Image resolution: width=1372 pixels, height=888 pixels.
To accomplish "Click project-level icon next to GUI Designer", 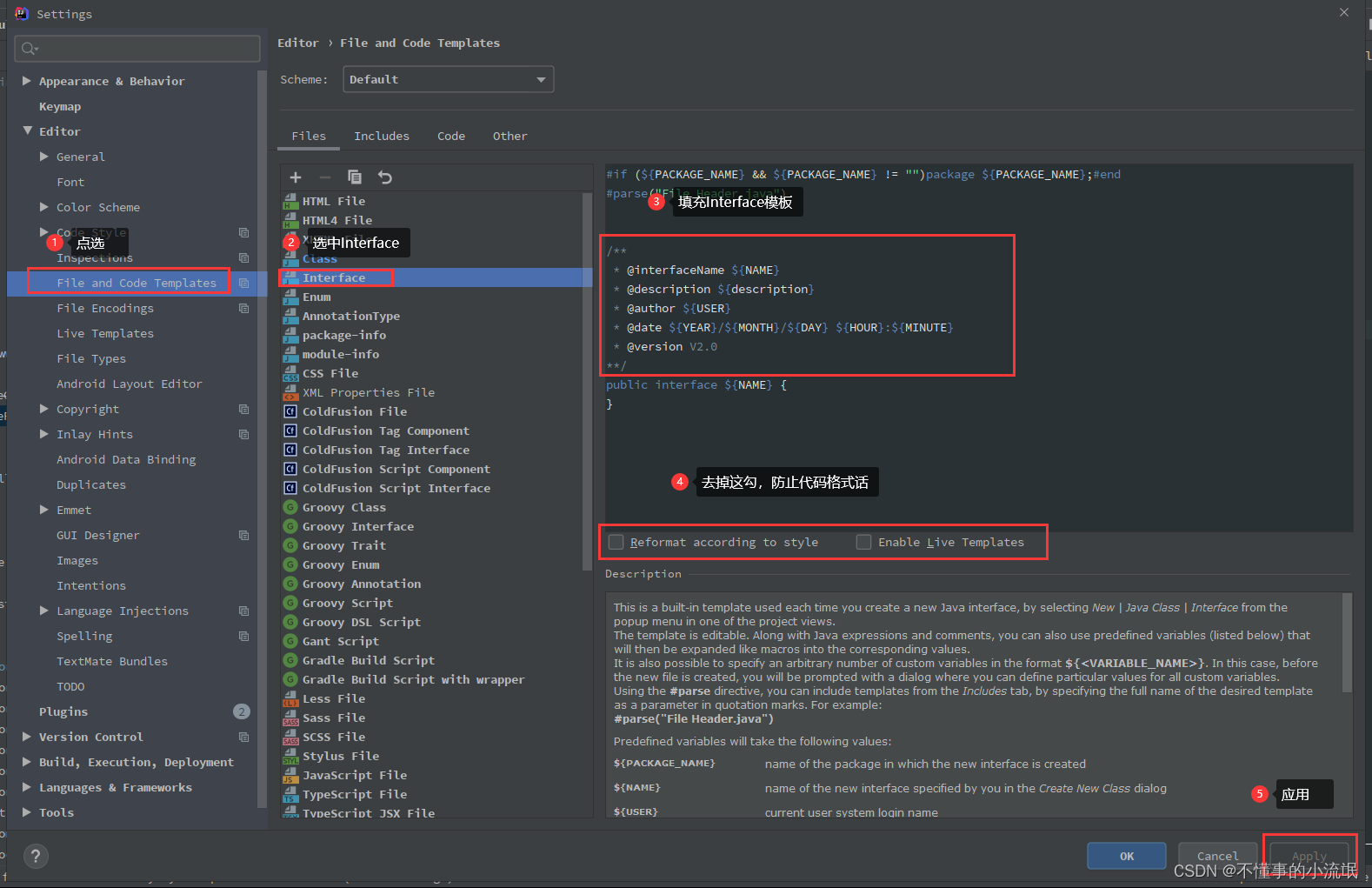I will [x=244, y=536].
